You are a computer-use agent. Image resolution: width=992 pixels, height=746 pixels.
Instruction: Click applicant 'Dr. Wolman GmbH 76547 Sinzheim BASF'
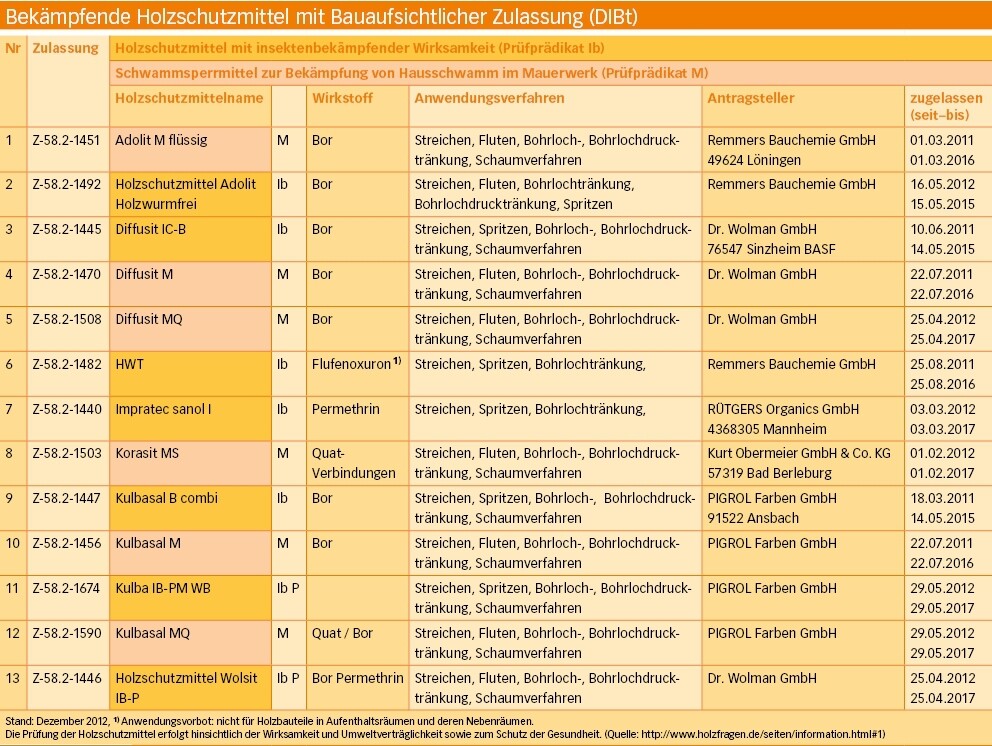pos(771,239)
